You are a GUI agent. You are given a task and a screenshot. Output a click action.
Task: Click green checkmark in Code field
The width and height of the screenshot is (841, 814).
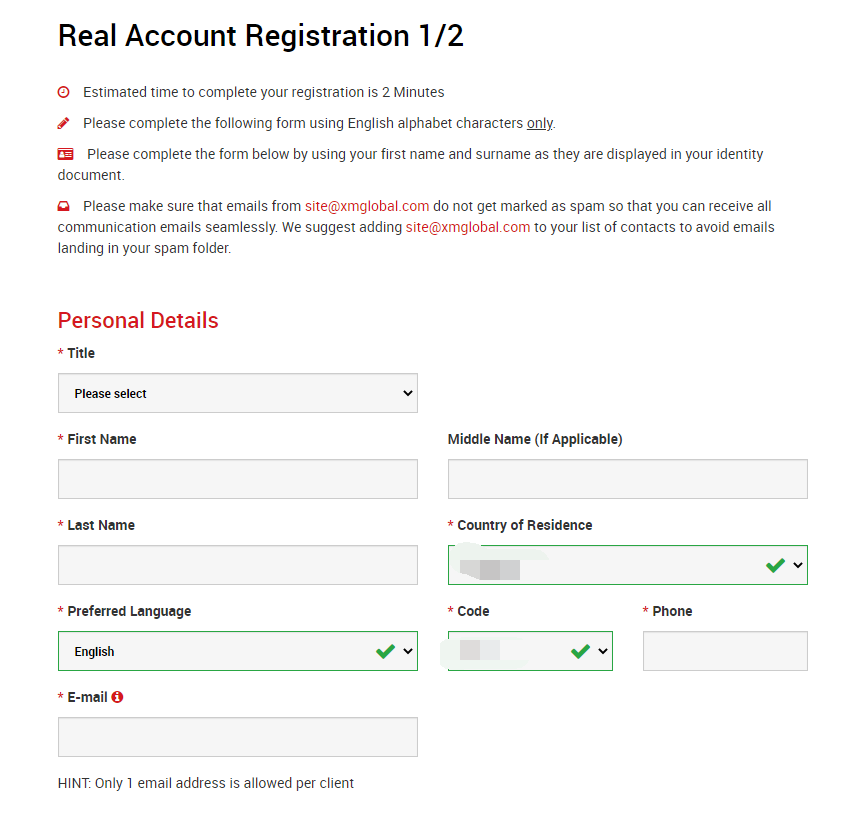tap(580, 651)
